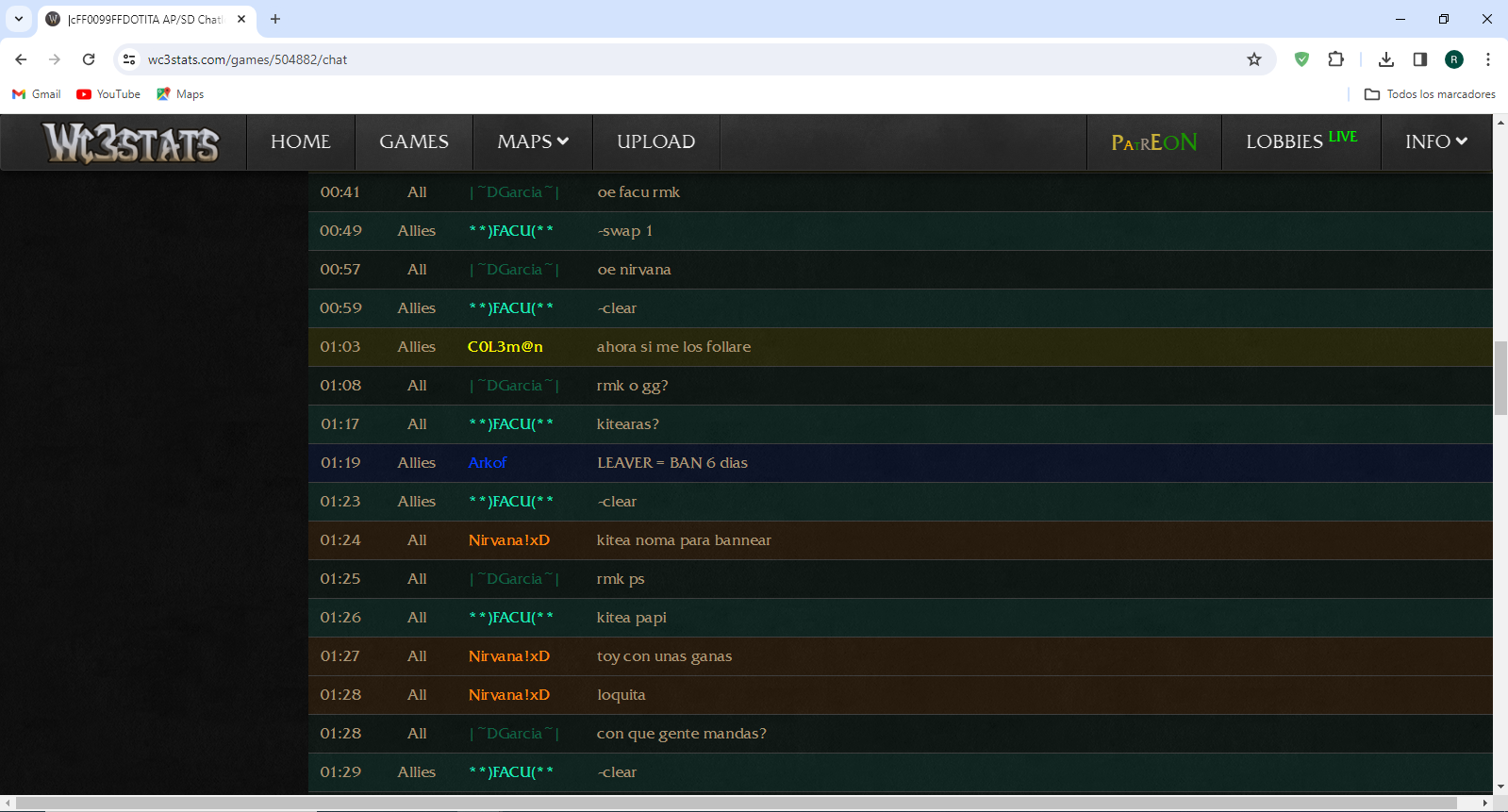Open the YouTube bookmark
Image resolution: width=1508 pixels, height=812 pixels.
(x=108, y=94)
